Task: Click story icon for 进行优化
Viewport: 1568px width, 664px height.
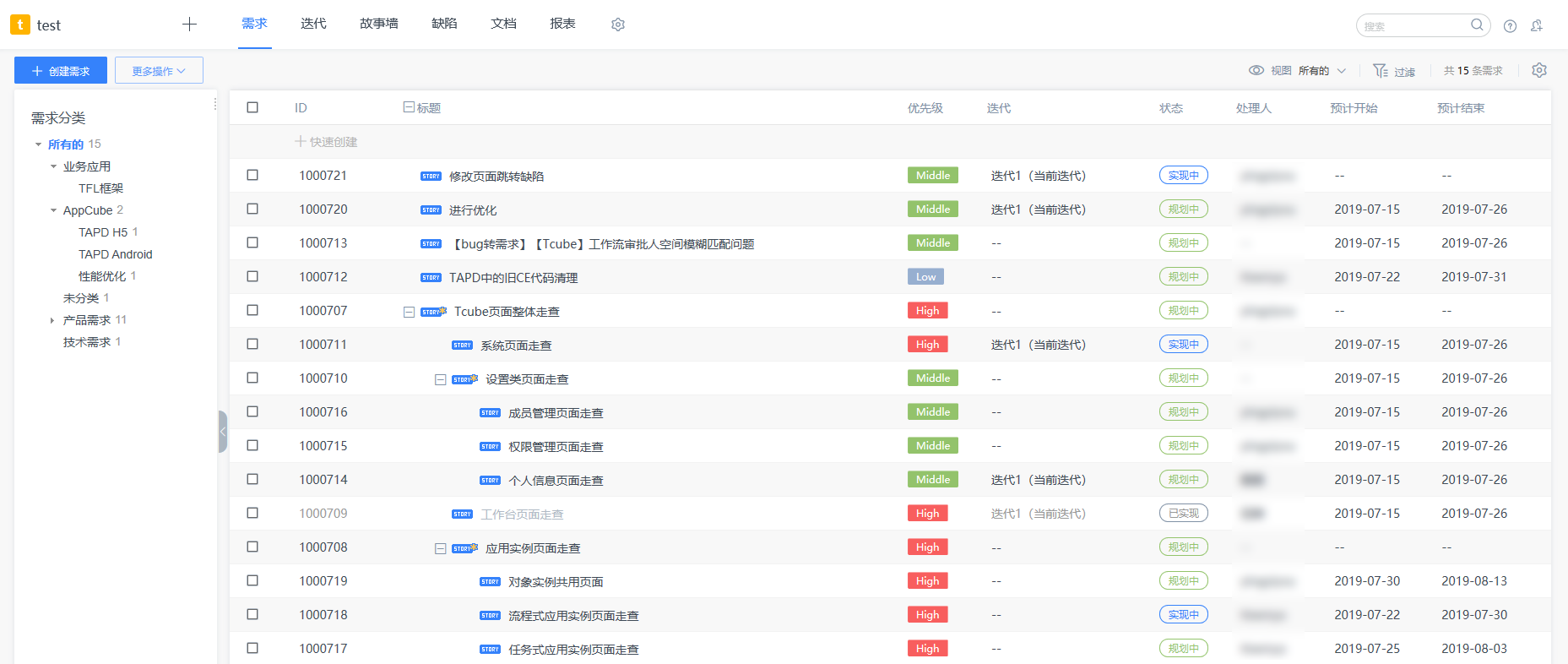Action: [x=431, y=210]
